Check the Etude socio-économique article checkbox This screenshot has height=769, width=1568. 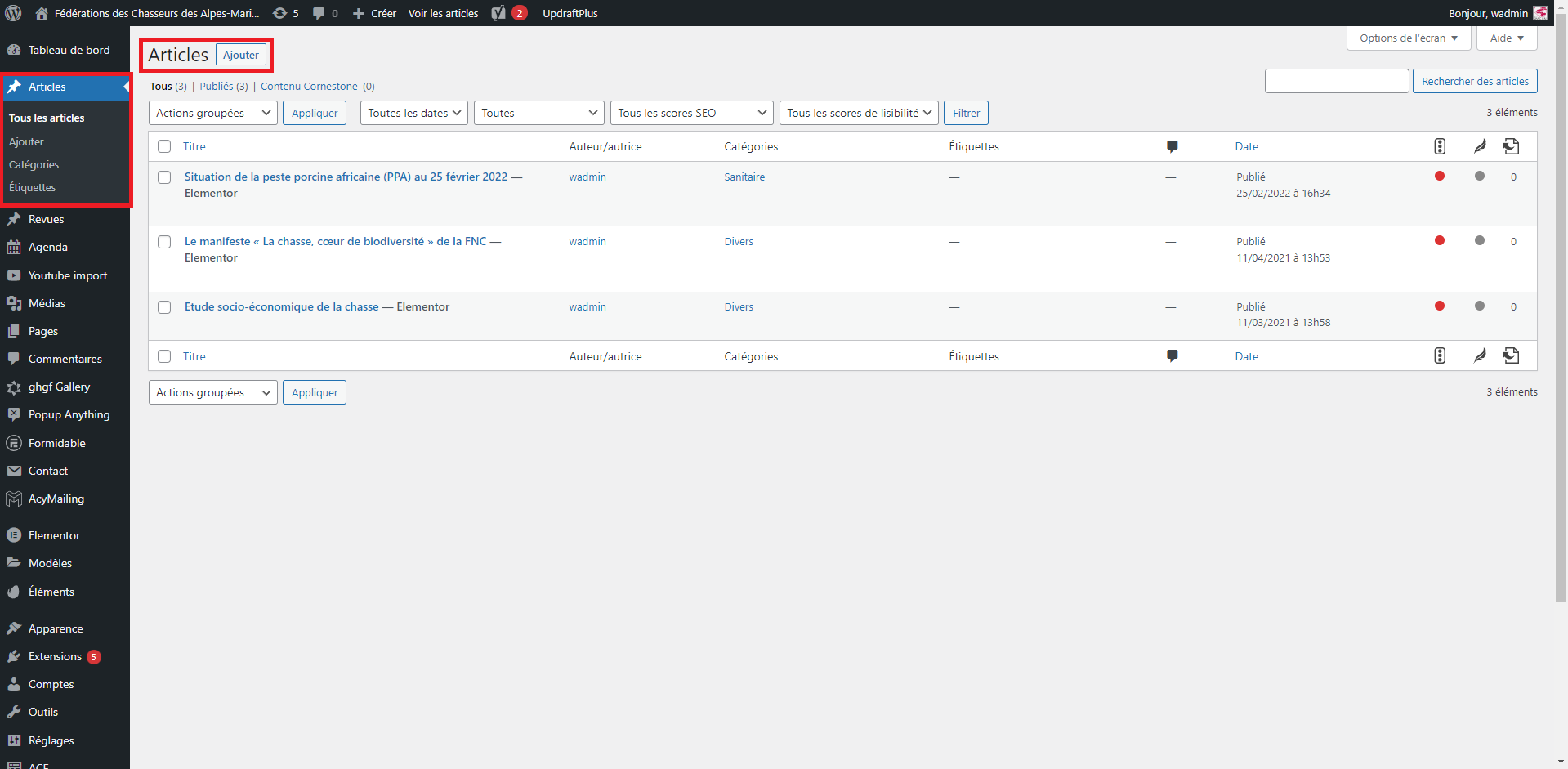tap(164, 307)
